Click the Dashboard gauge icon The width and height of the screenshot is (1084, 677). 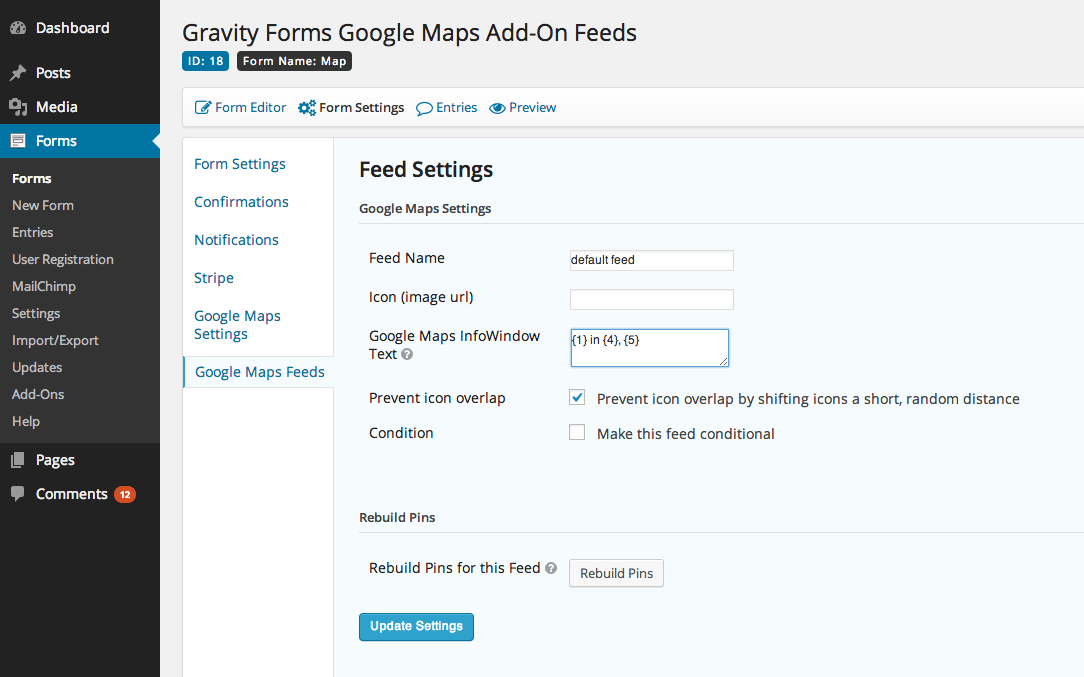click(x=18, y=28)
